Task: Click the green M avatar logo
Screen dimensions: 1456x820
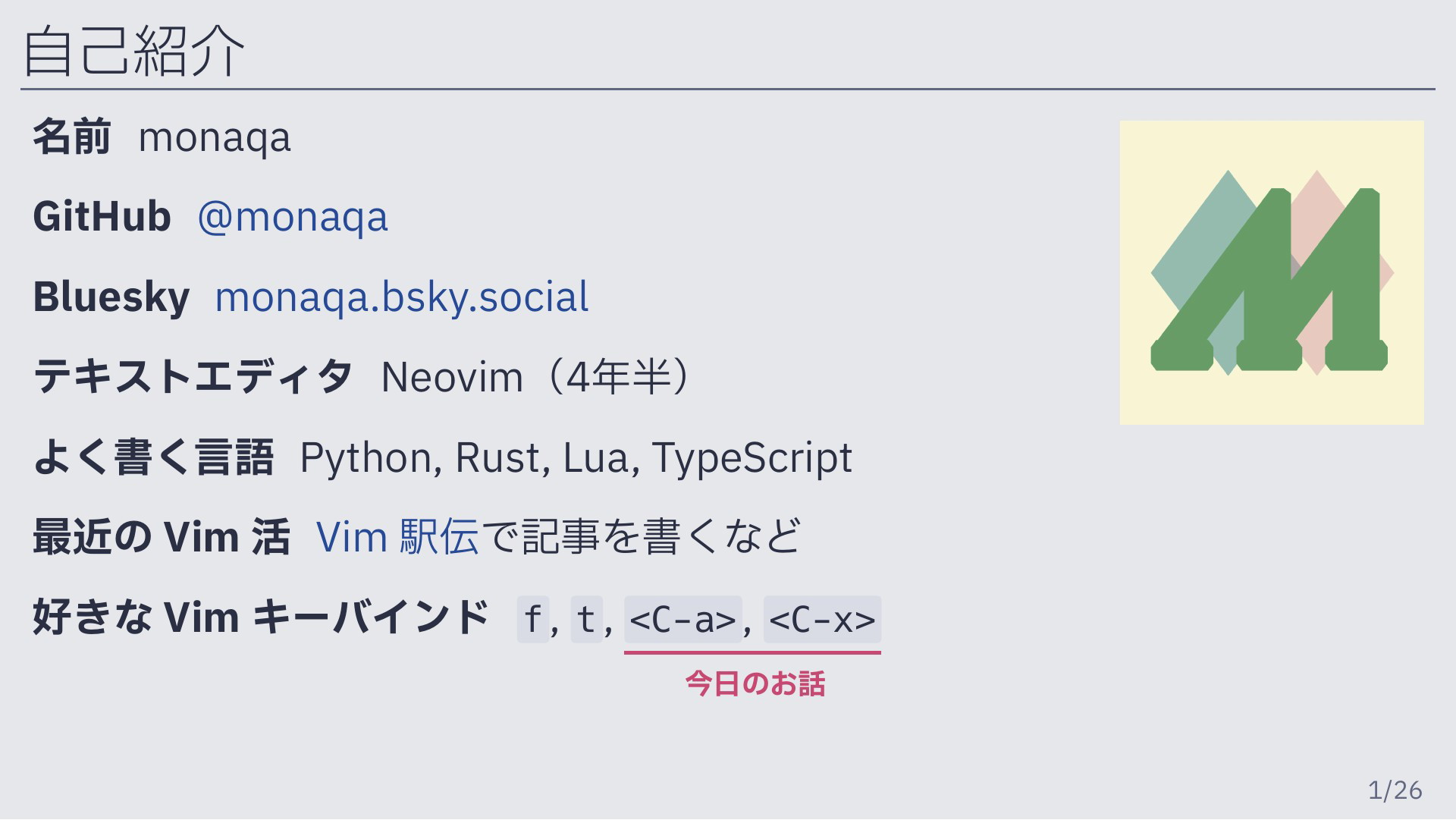Action: [x=1272, y=272]
